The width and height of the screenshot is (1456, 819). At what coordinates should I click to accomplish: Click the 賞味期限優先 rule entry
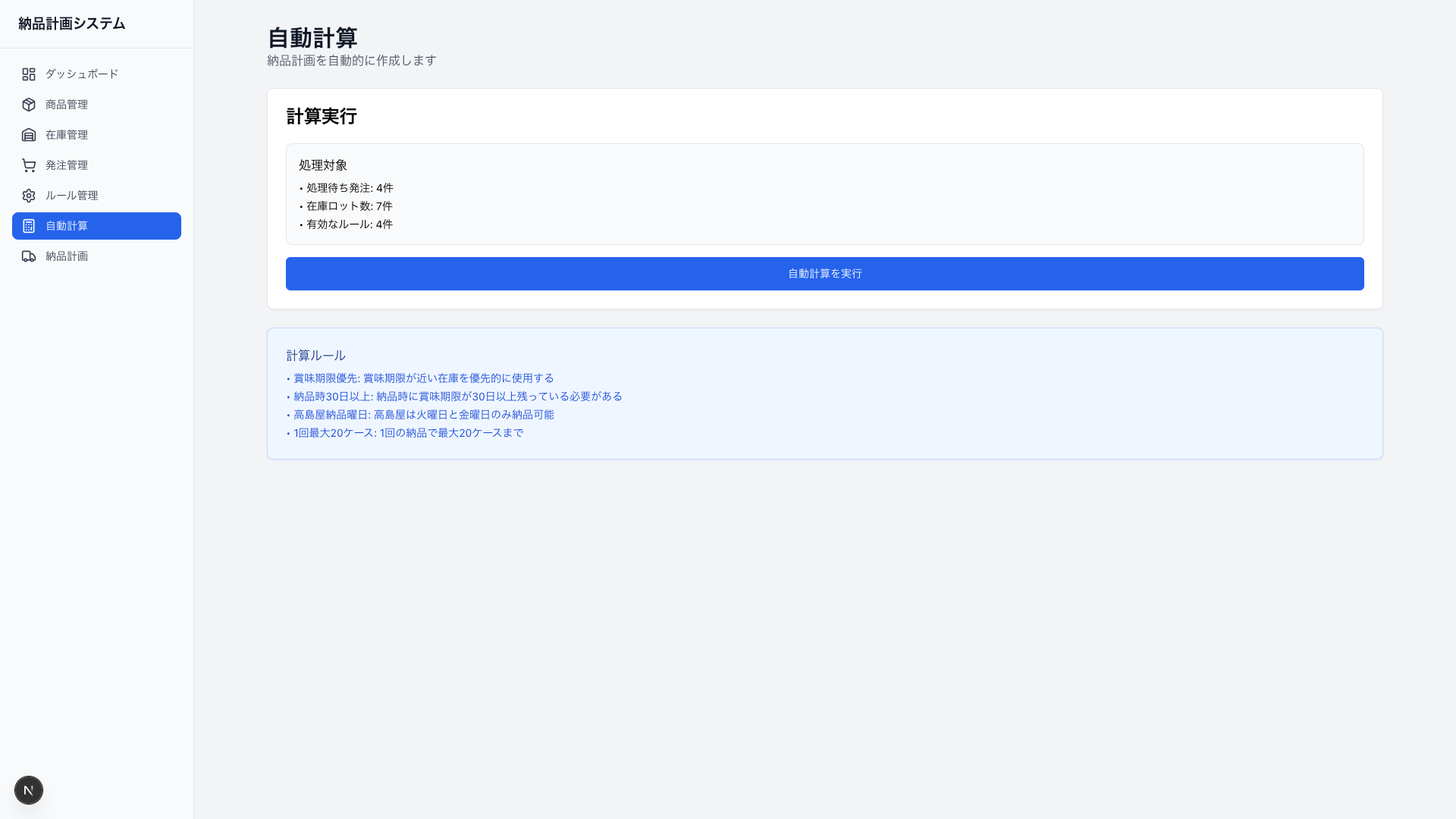(x=423, y=378)
